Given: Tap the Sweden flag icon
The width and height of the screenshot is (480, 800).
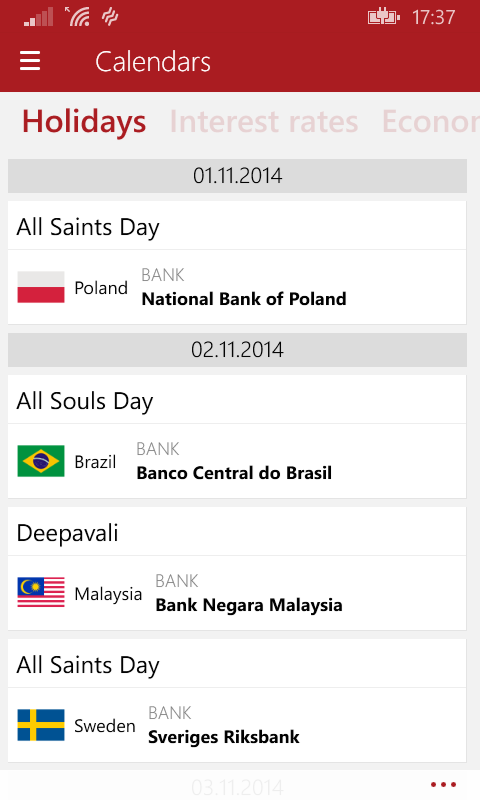Looking at the screenshot, I should click(x=41, y=725).
